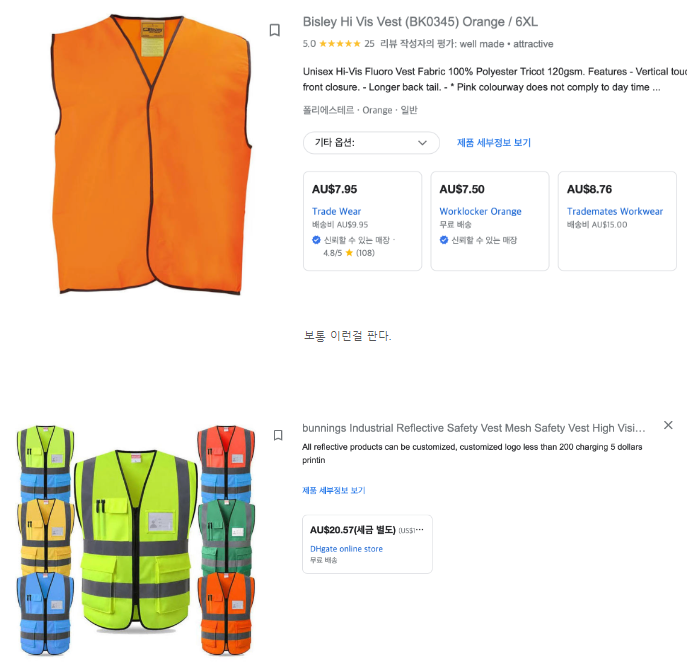Go to the Trademates Workwear store link
This screenshot has width=700, height=672.
(614, 212)
